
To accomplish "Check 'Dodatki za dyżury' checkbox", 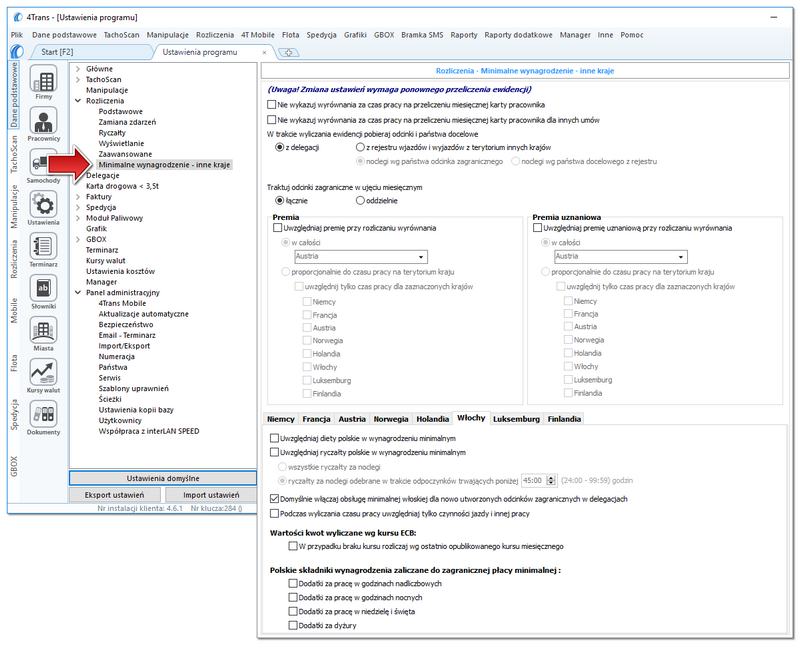I will pos(293,625).
